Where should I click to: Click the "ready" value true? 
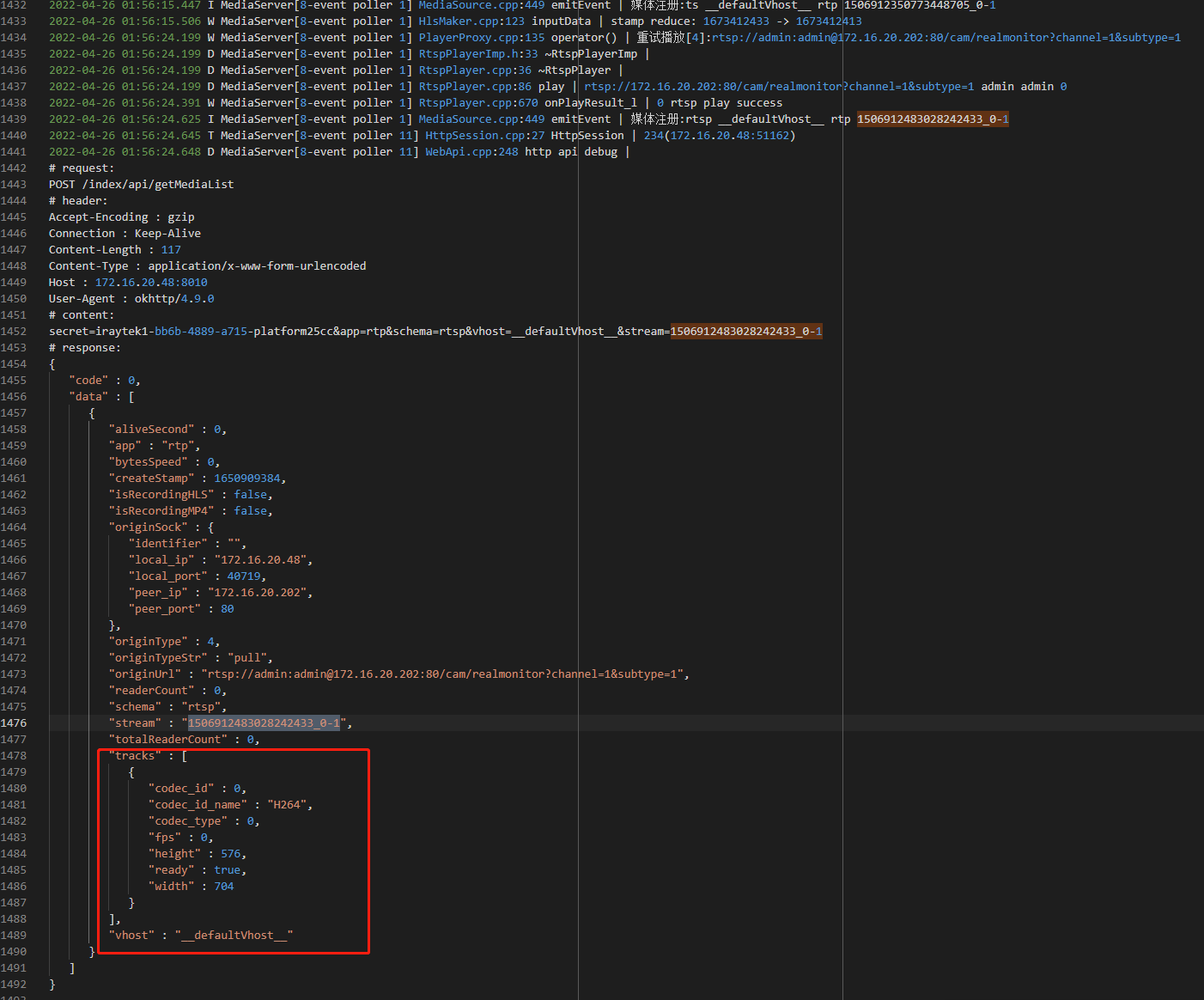228,870
